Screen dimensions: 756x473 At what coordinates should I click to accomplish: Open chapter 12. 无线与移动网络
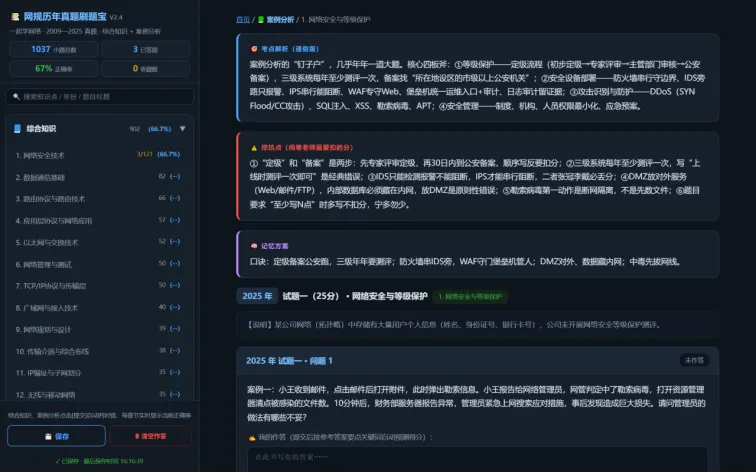[x=99, y=394]
